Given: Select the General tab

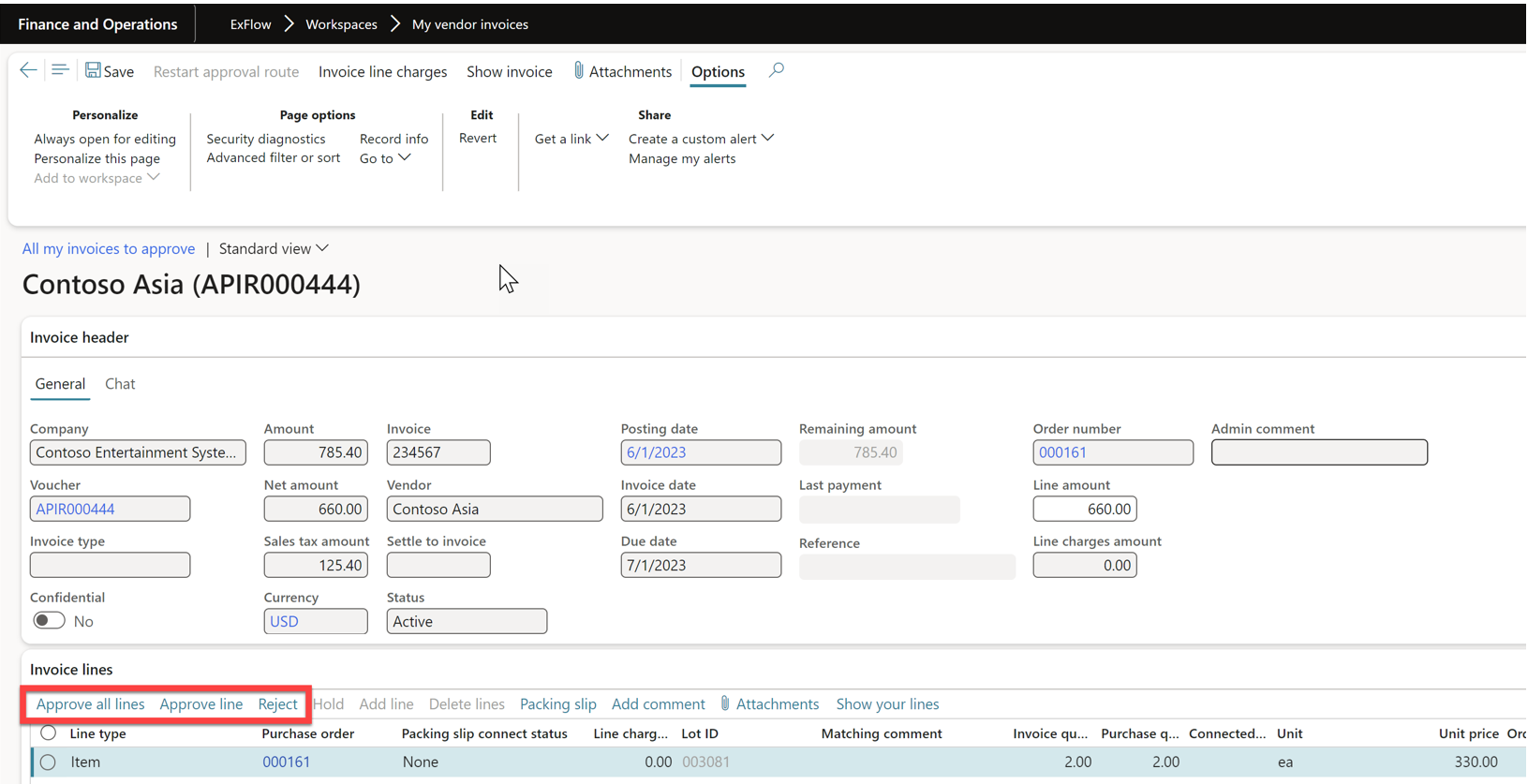Looking at the screenshot, I should coord(60,383).
